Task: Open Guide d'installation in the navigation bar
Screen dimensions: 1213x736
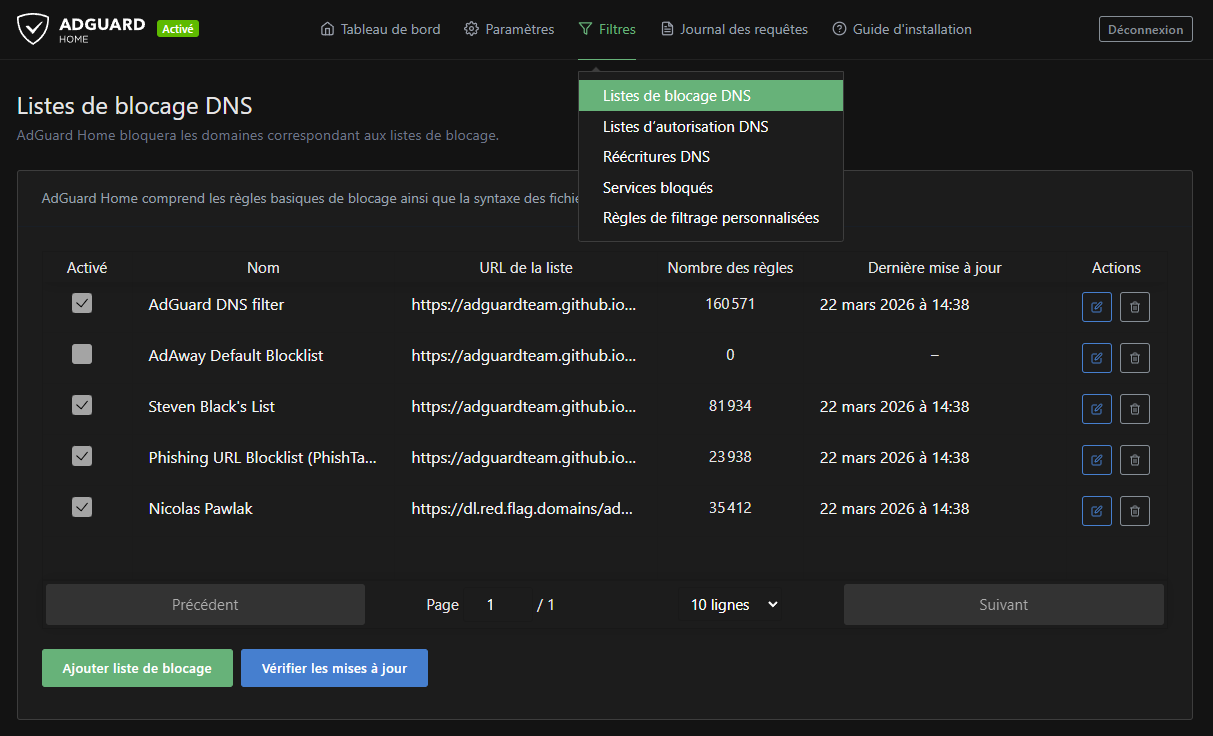Action: tap(902, 29)
